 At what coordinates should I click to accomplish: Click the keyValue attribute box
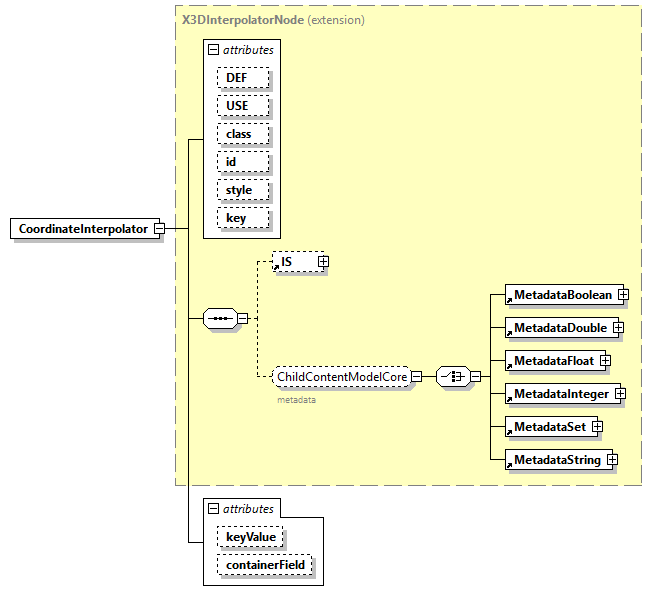click(251, 537)
